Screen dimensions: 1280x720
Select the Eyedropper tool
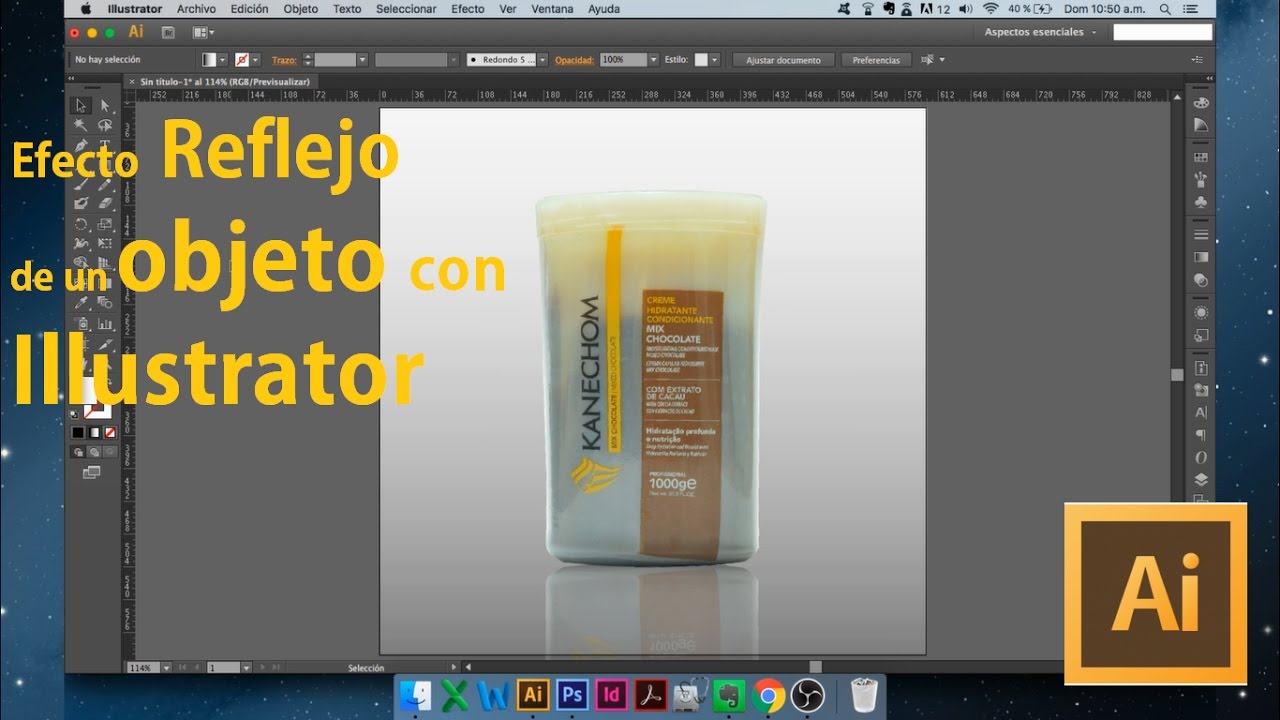tap(82, 302)
